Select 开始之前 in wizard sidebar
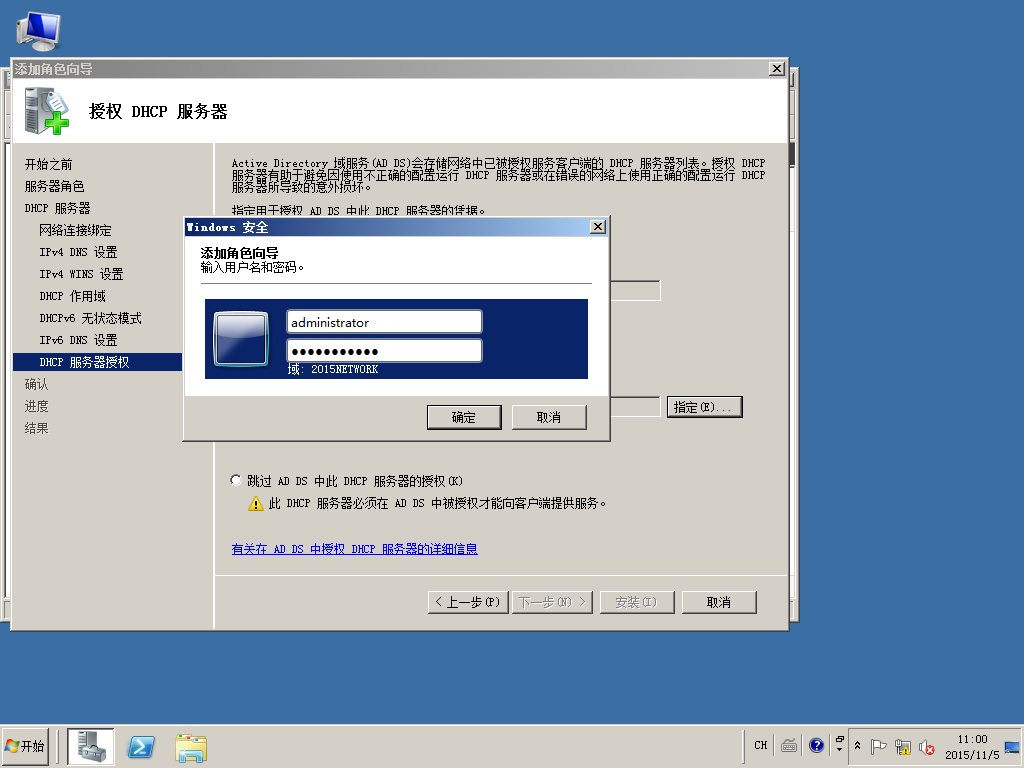The image size is (1024, 768). point(48,165)
